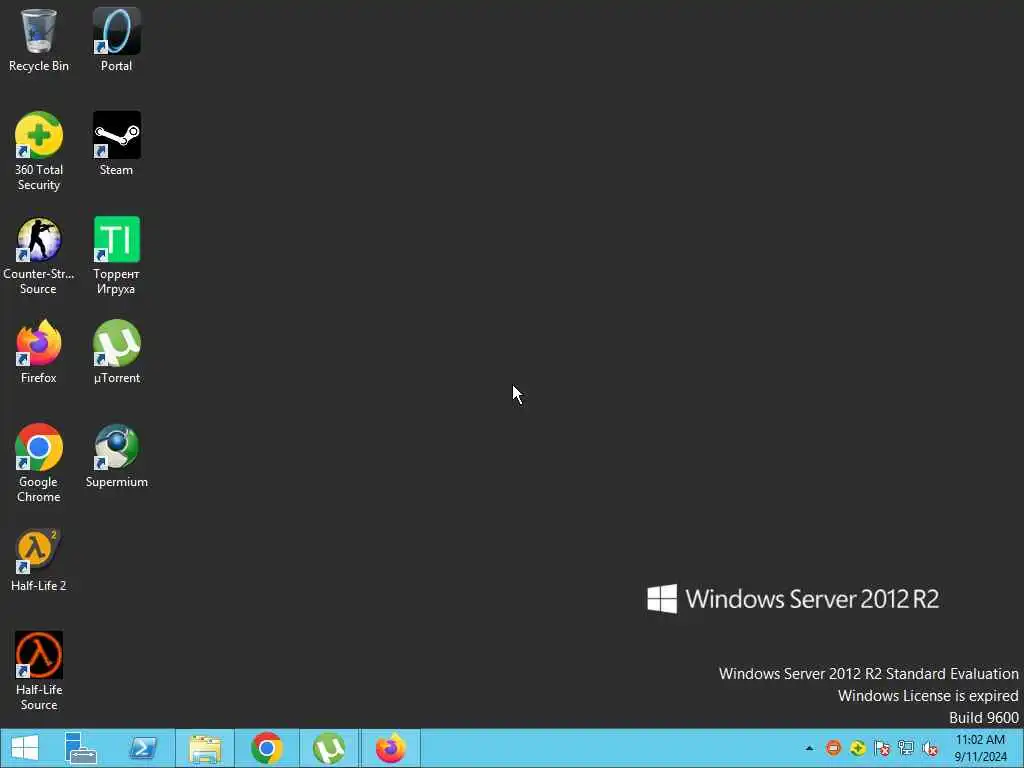The image size is (1024, 768).
Task: Switch to Google Chrome on the taskbar
Action: tap(266, 748)
